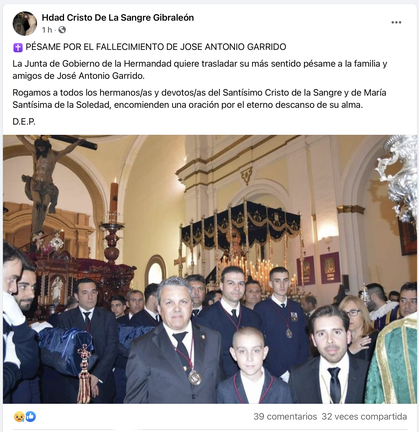Click the public globe privacy icon
The width and height of the screenshot is (419, 432).
pyautogui.click(x=62, y=30)
